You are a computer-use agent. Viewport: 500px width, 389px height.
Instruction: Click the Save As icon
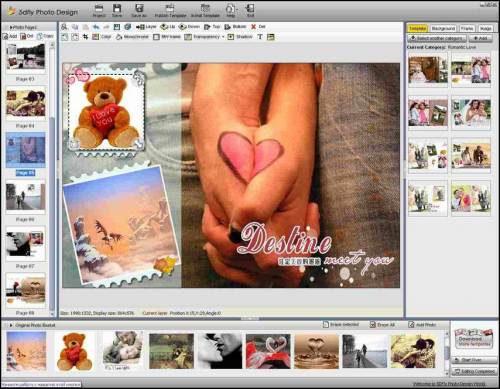click(x=139, y=11)
